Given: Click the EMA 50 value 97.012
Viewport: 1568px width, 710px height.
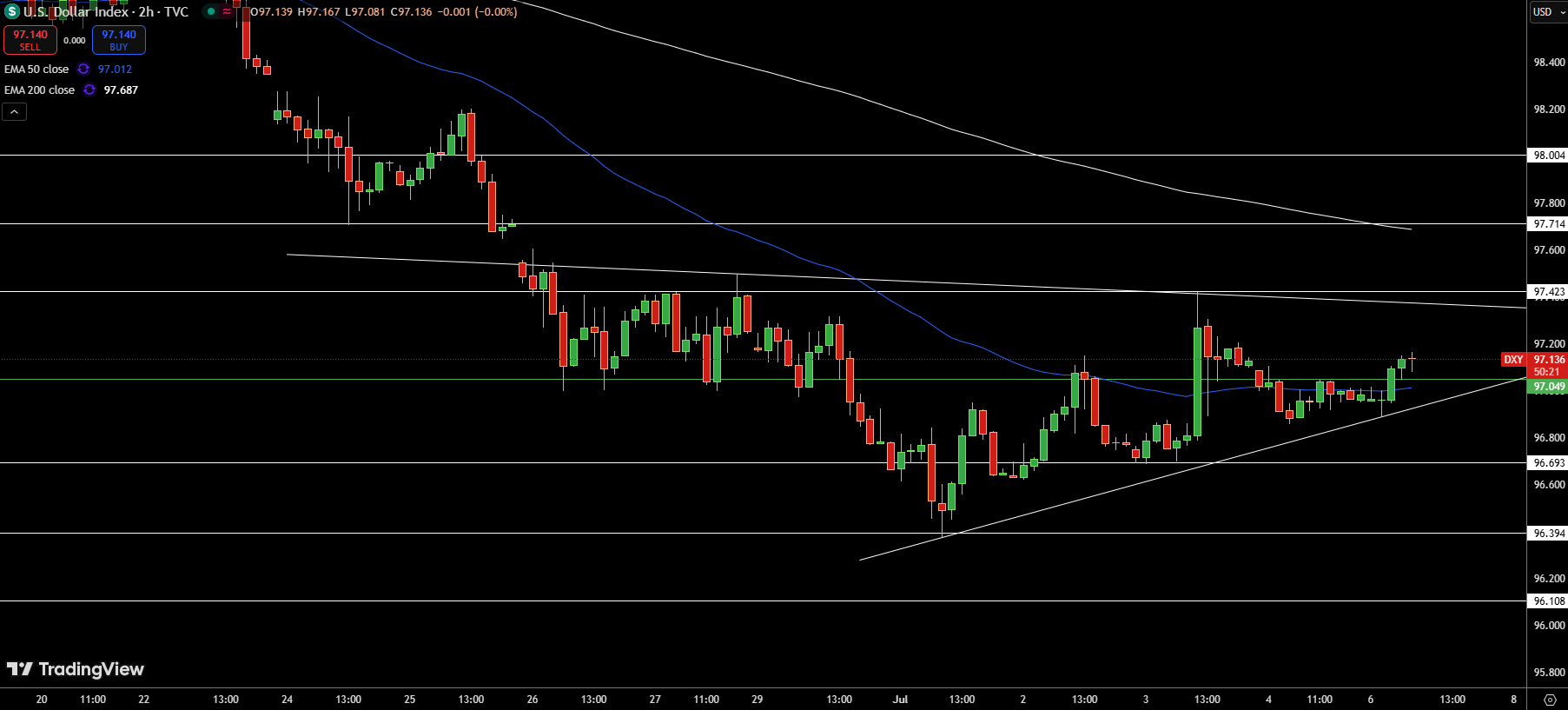Looking at the screenshot, I should pyautogui.click(x=115, y=70).
